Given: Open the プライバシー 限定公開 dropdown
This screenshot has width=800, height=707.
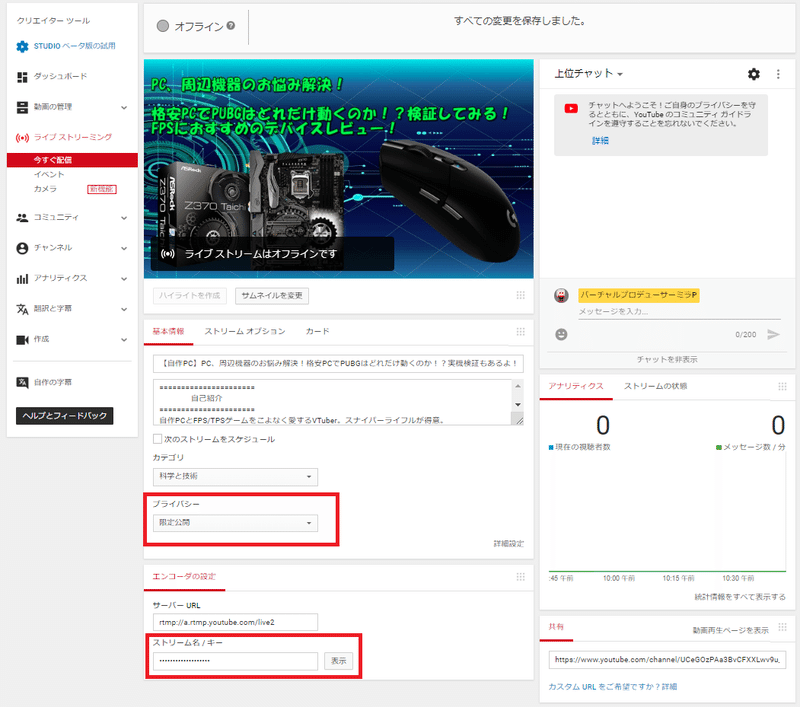Looking at the screenshot, I should 235,523.
